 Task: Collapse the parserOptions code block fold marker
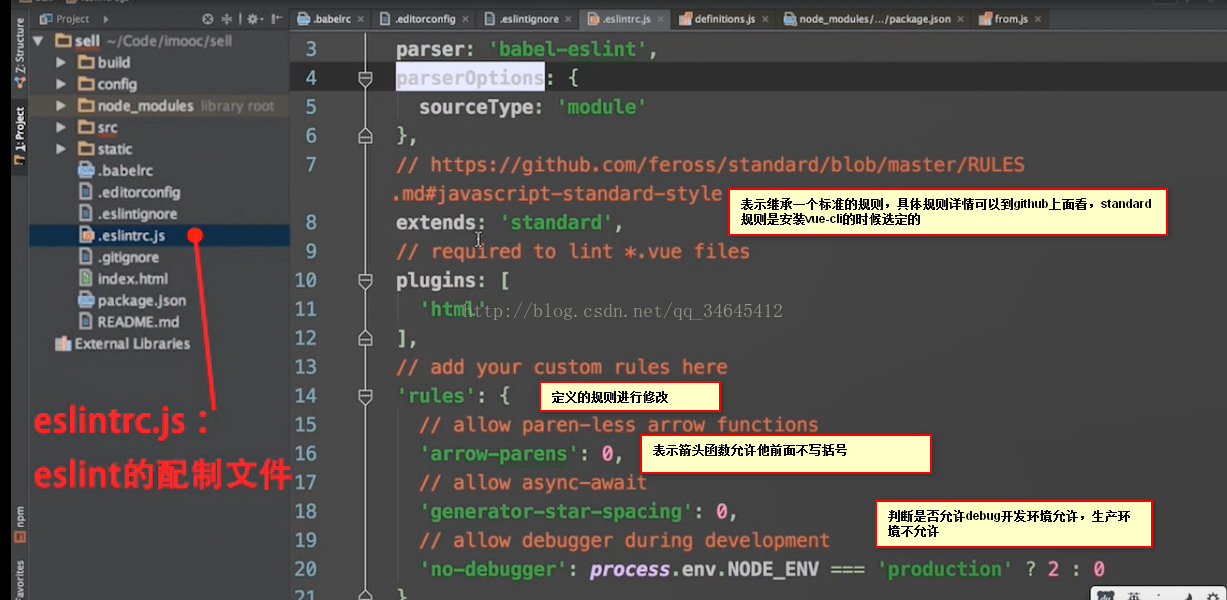tap(365, 78)
